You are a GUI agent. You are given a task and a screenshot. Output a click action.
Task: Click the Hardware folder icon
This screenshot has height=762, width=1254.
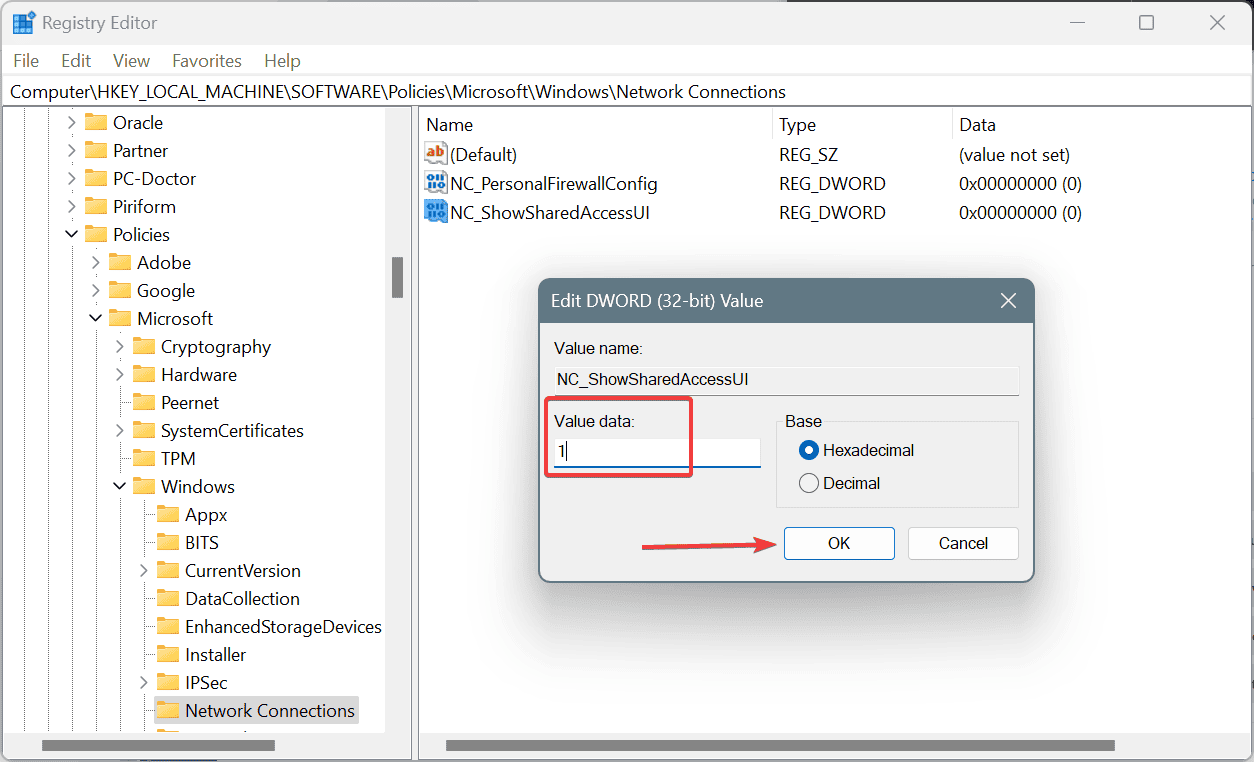(144, 374)
